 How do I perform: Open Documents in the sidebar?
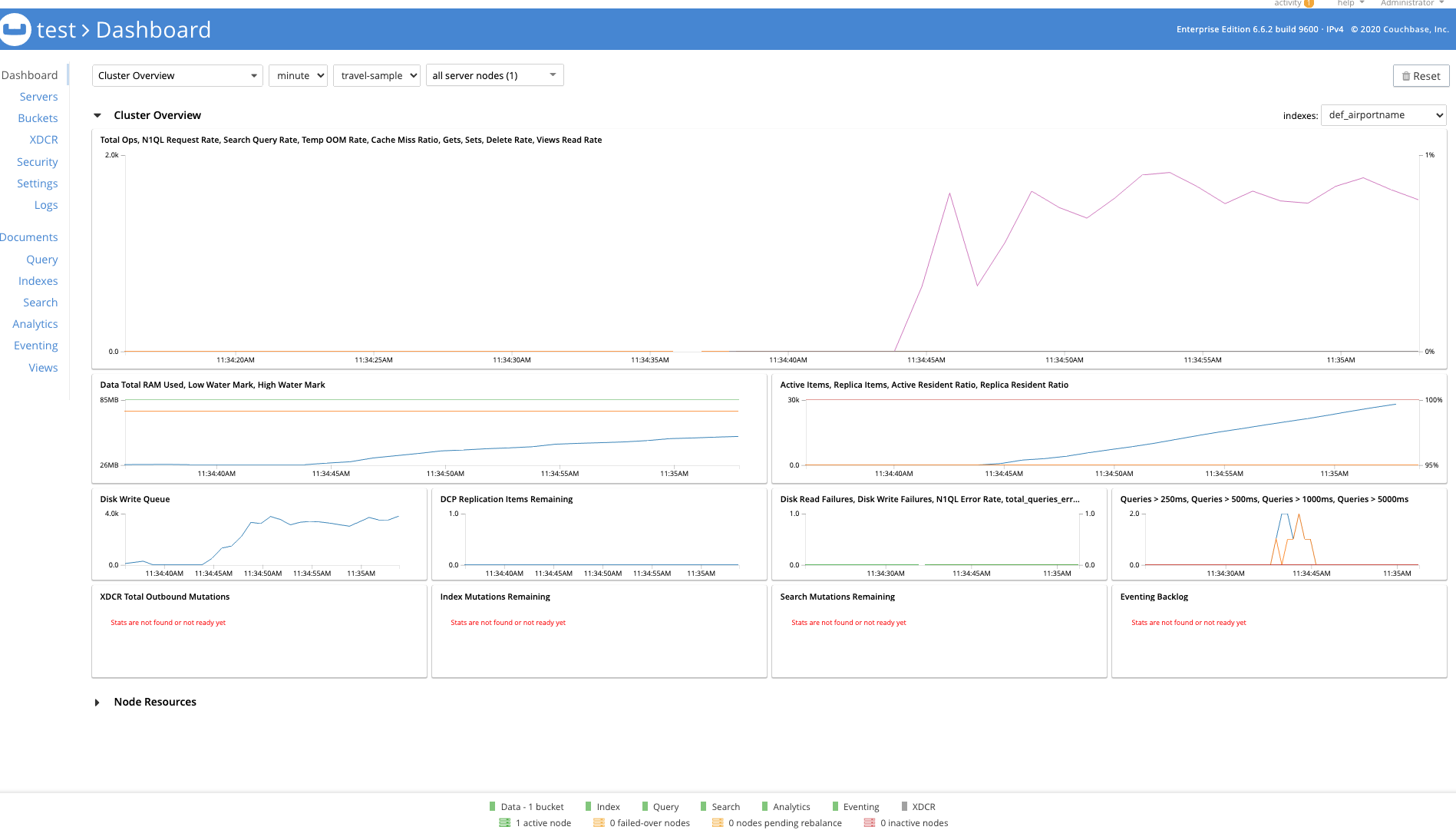[29, 237]
